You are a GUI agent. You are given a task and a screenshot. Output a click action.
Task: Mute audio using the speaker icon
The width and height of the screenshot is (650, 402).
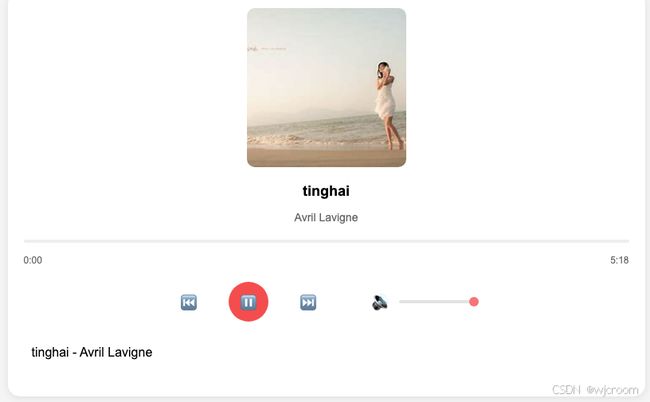point(379,303)
